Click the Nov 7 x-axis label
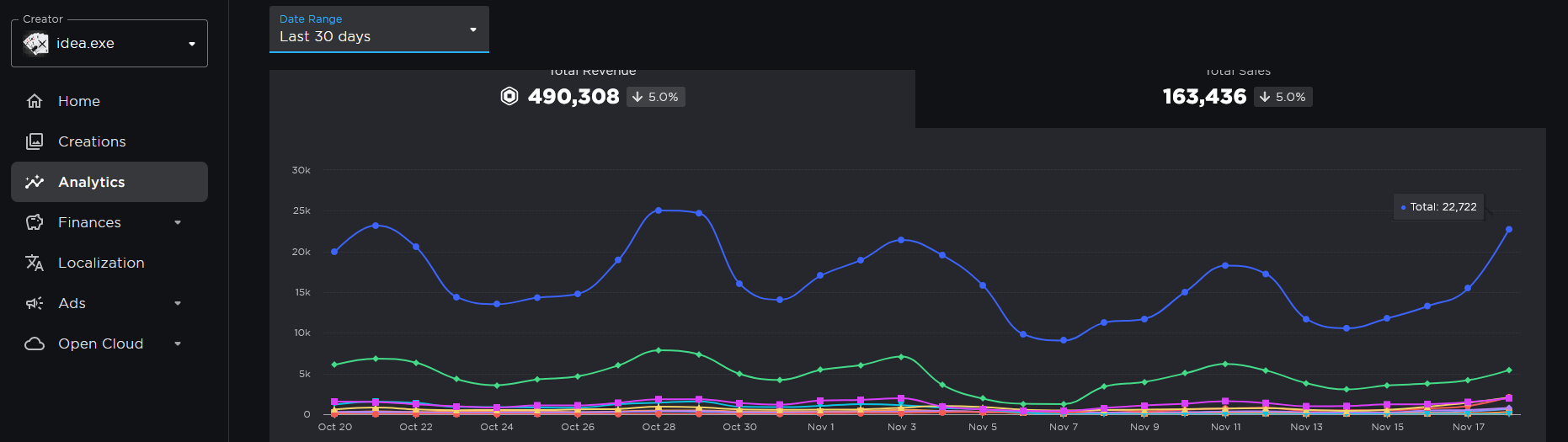The image size is (1568, 442). pos(1064,427)
